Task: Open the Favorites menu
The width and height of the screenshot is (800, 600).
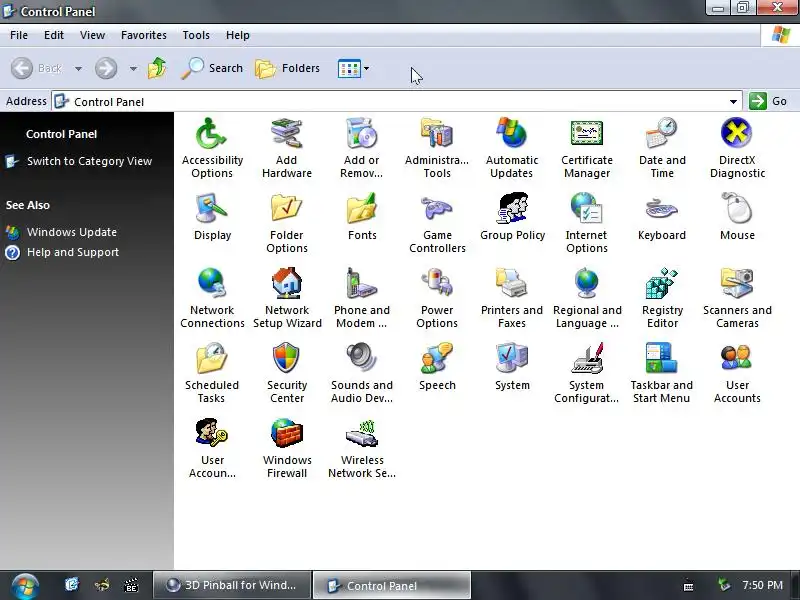Action: click(143, 35)
